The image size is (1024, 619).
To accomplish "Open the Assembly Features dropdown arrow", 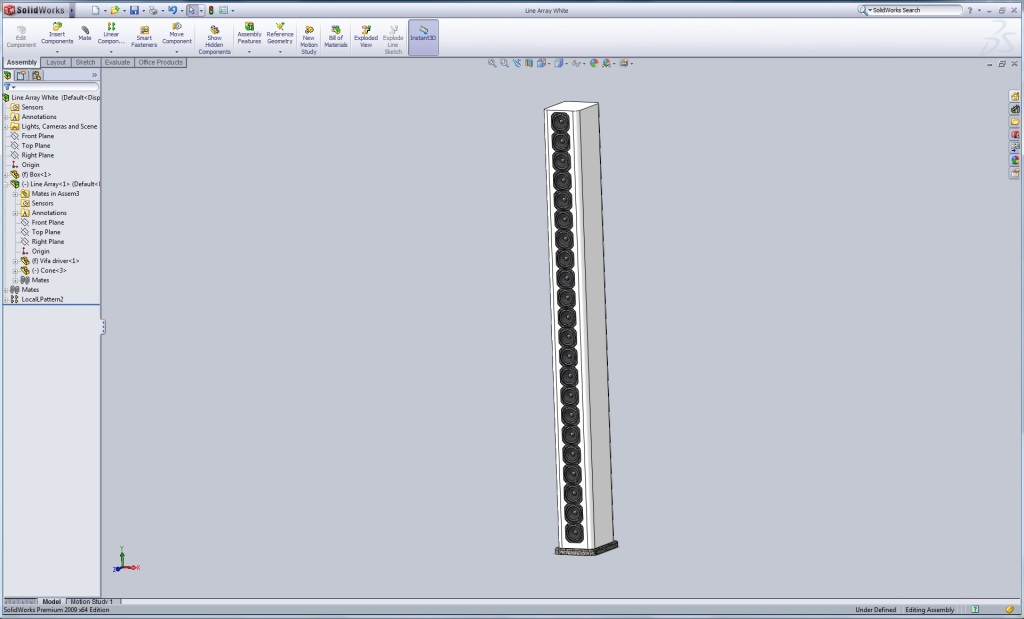I will [249, 52].
